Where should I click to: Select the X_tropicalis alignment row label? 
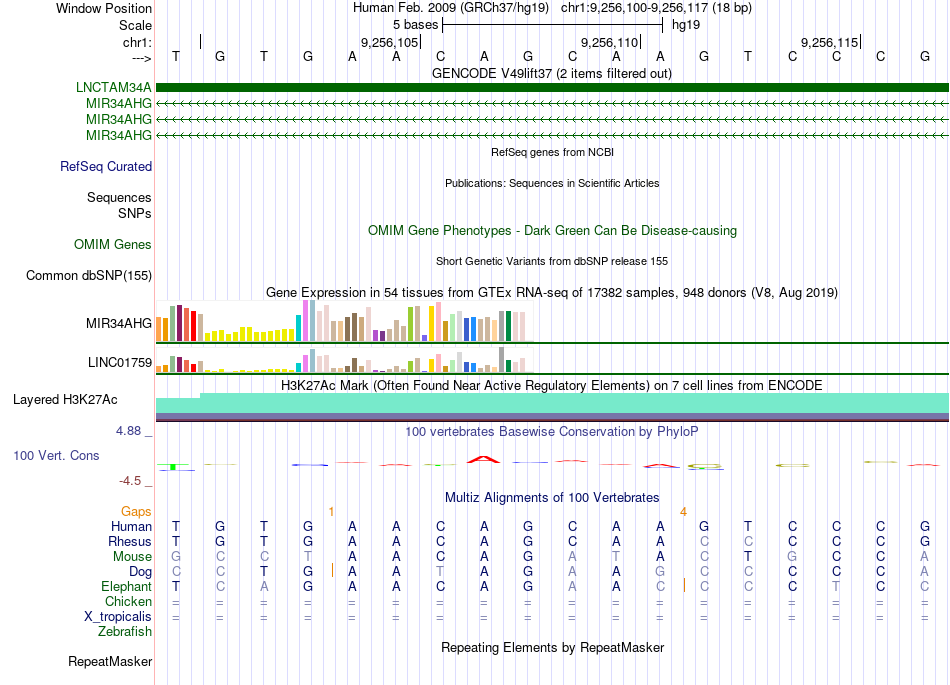[x=118, y=617]
